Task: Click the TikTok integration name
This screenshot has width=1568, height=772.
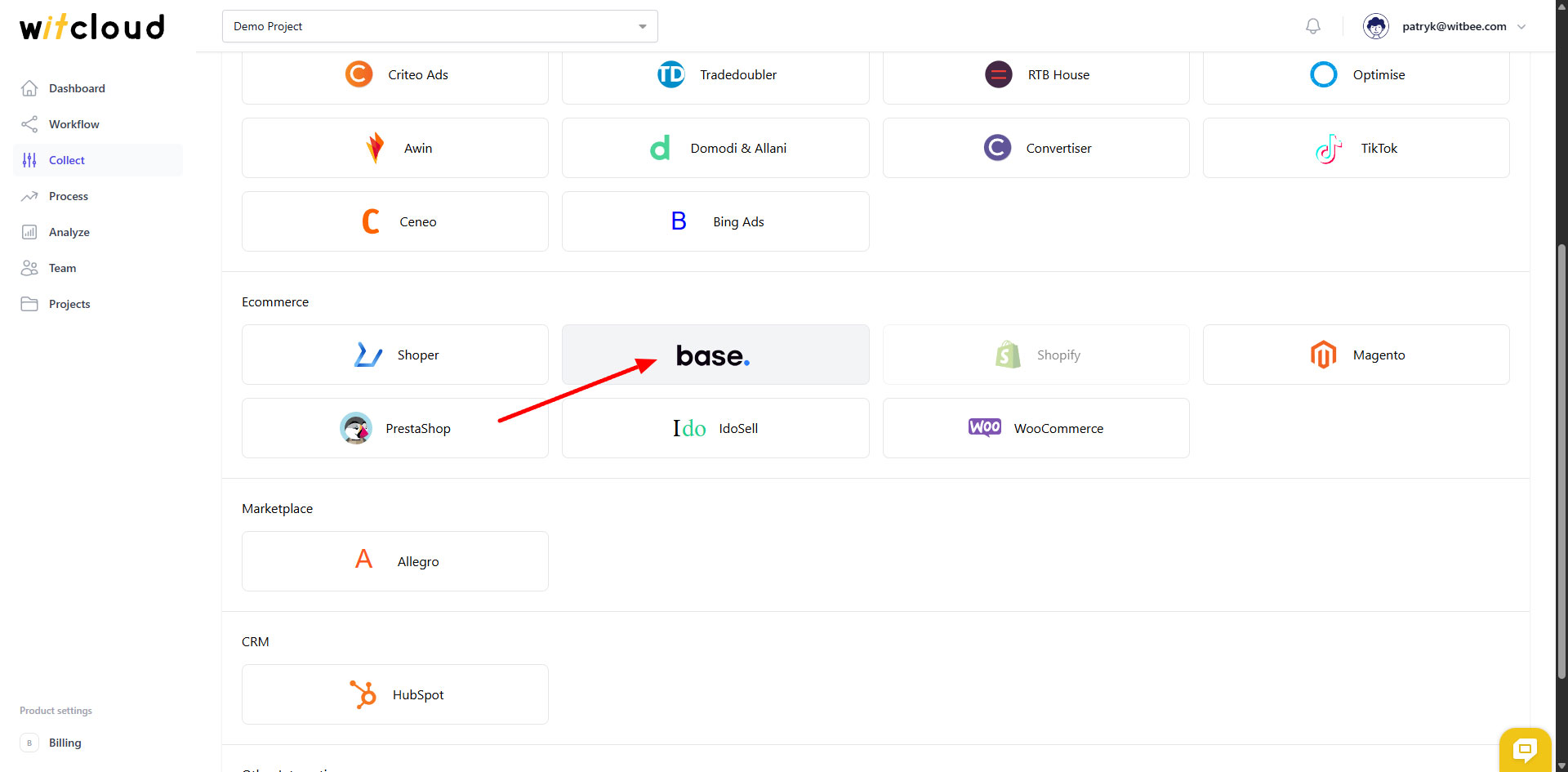Action: pyautogui.click(x=1379, y=148)
